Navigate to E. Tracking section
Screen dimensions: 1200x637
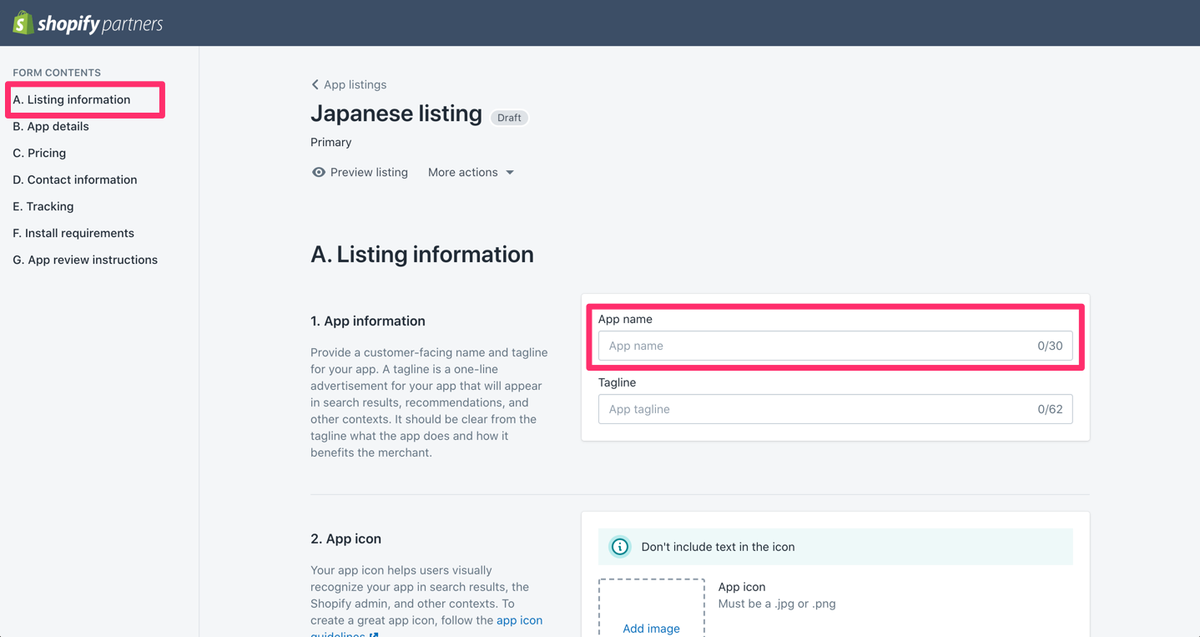43,206
